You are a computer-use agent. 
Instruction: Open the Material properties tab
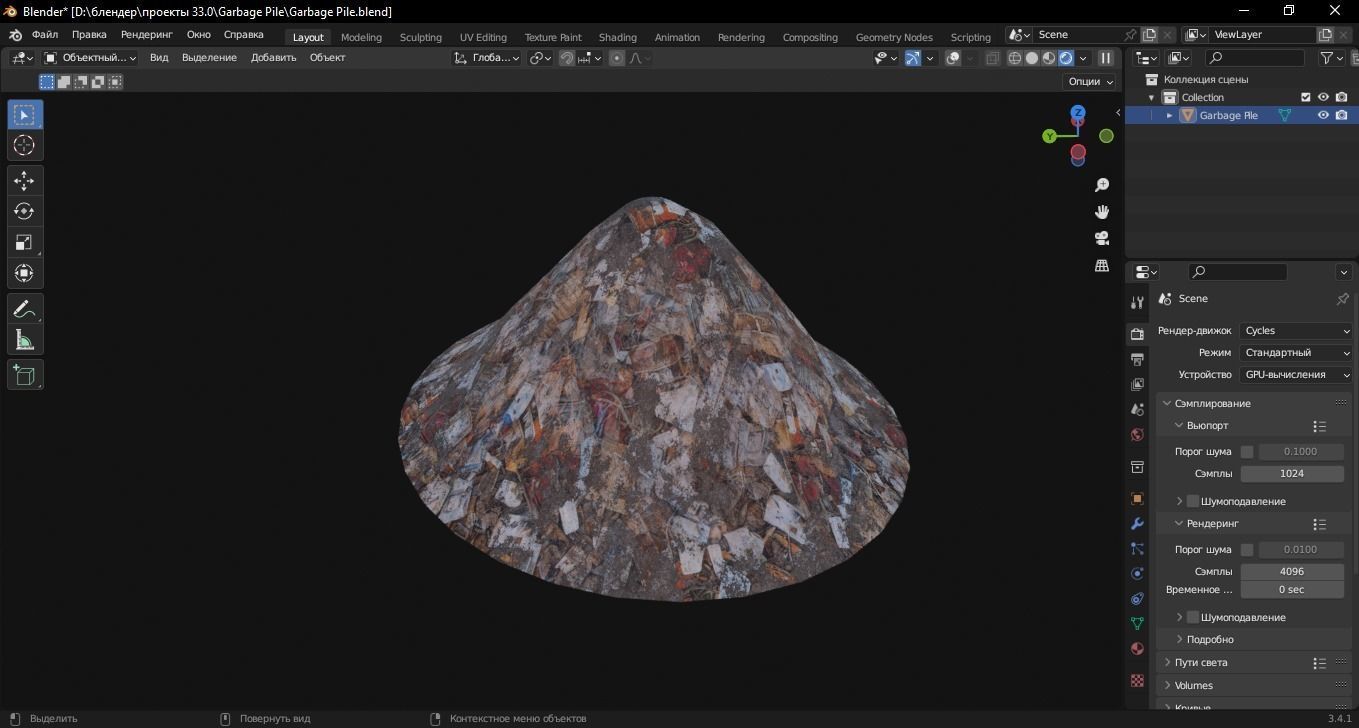[1137, 648]
